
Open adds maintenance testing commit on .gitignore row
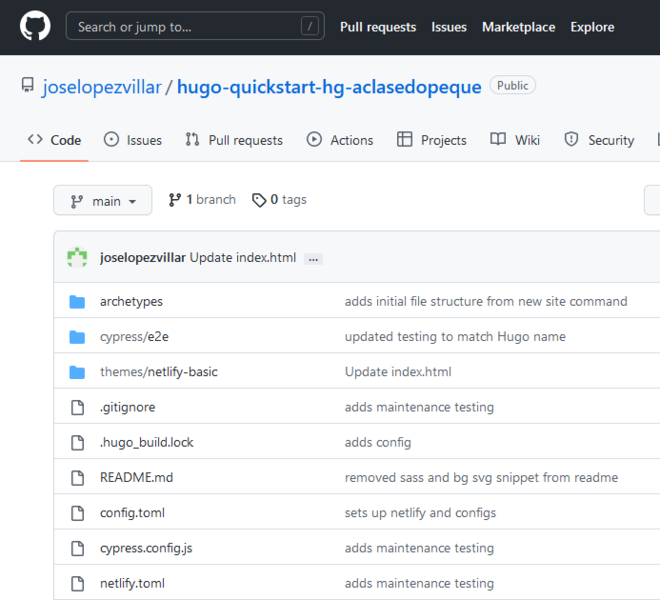(x=419, y=407)
